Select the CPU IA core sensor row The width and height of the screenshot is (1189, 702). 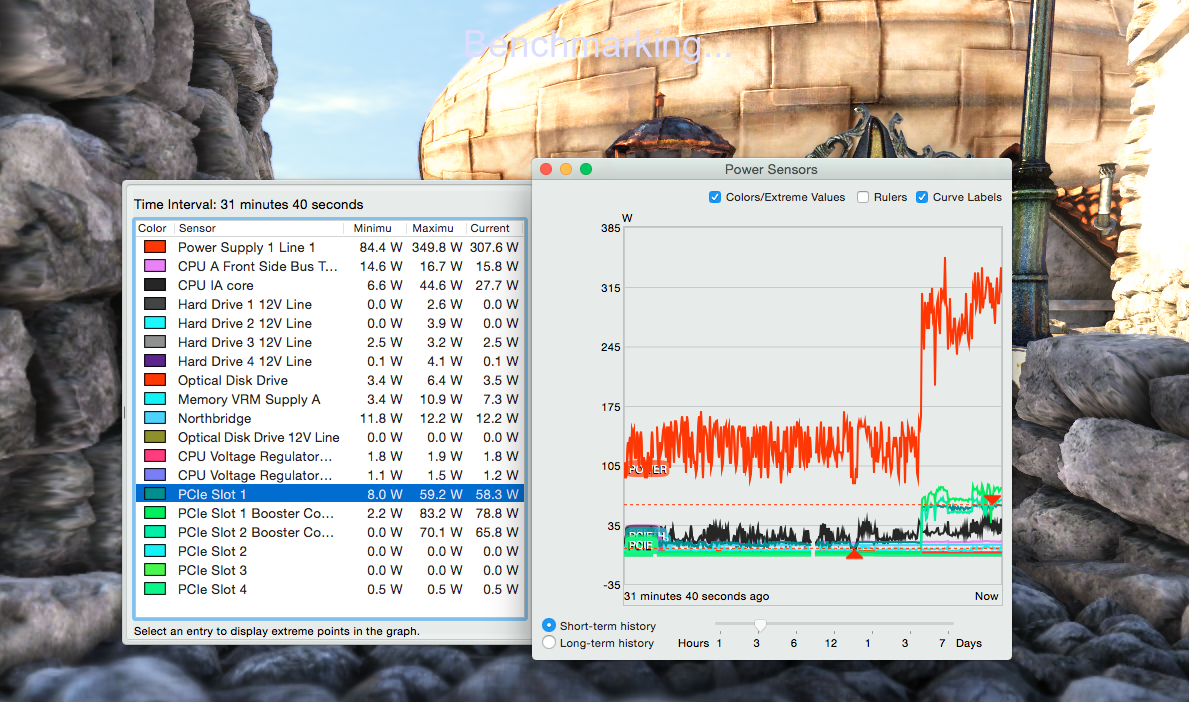[x=330, y=285]
